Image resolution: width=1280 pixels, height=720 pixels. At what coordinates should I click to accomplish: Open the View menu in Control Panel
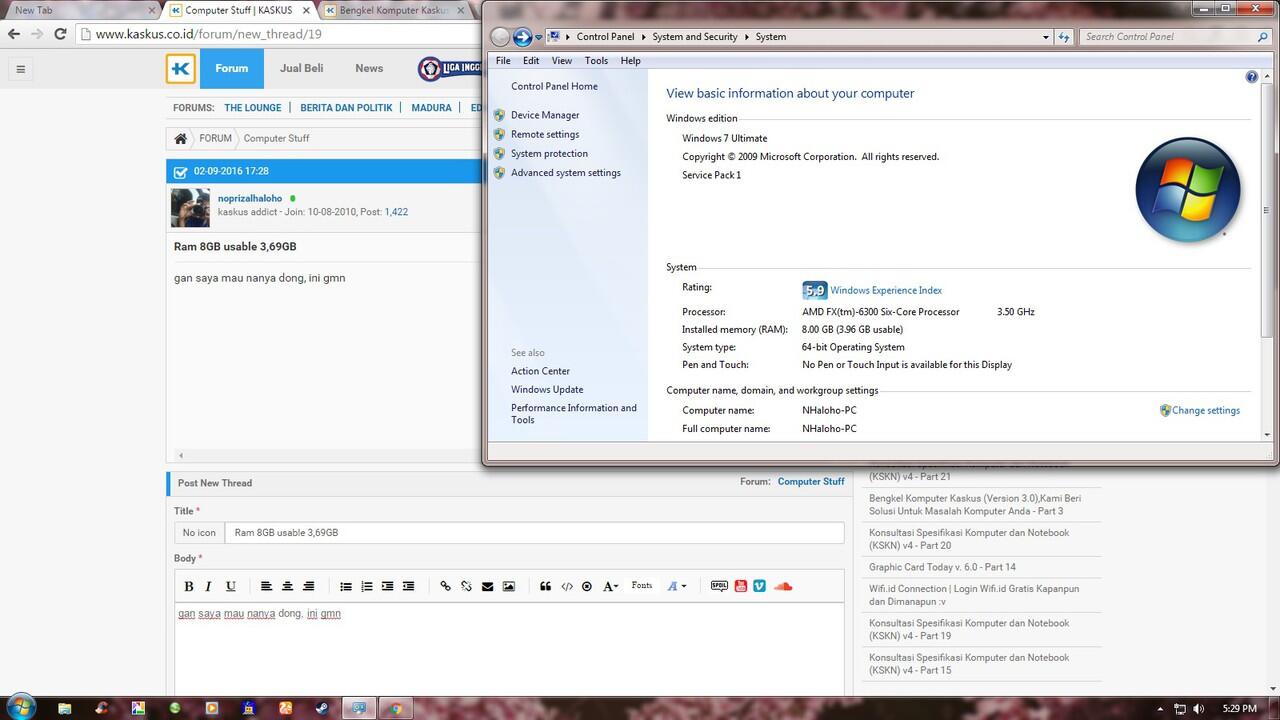(562, 61)
